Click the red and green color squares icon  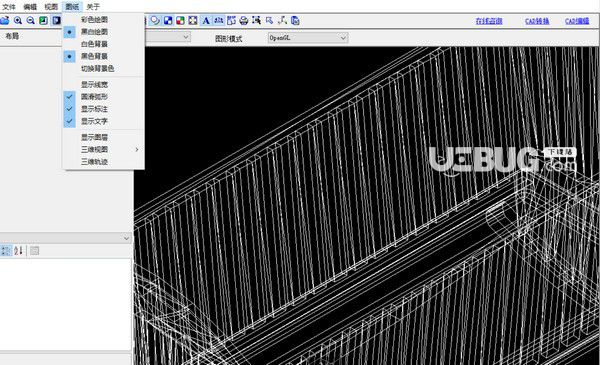180,21
